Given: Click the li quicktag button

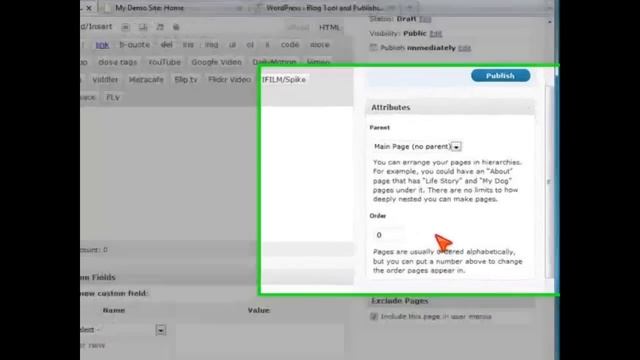Looking at the screenshot, I should pyautogui.click(x=267, y=45).
